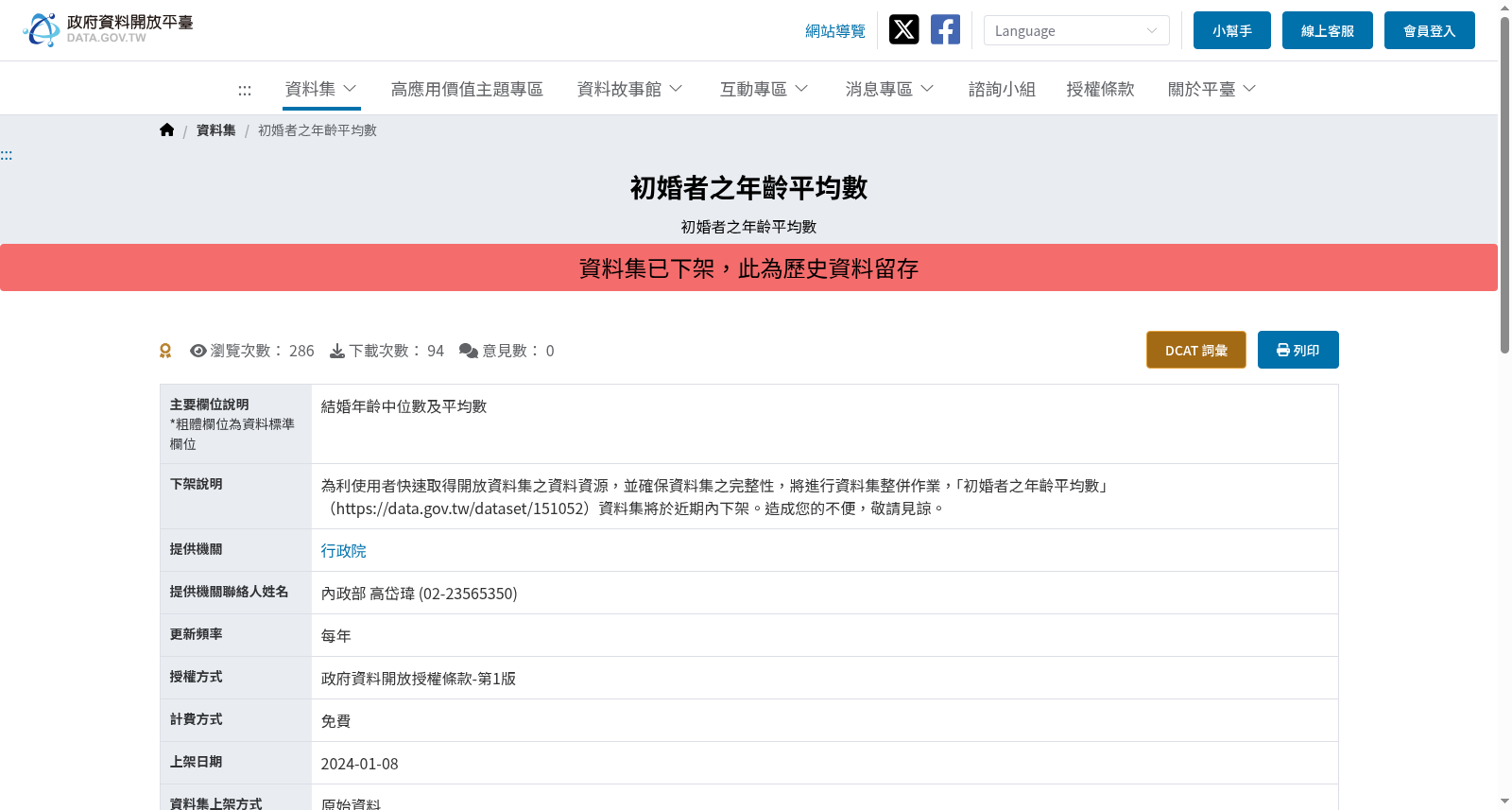The width and height of the screenshot is (1512, 810).
Task: Click the home icon in breadcrumb
Action: pos(167,130)
